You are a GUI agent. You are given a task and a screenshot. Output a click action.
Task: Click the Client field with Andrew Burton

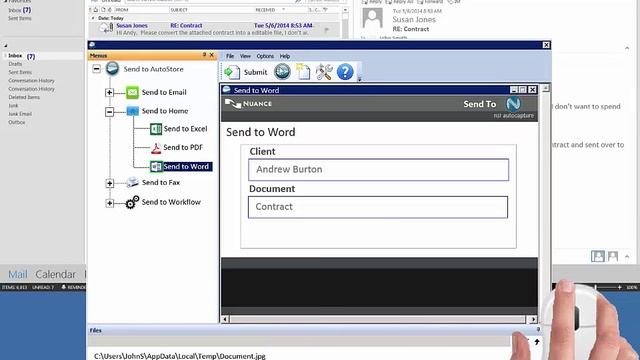pos(378,169)
